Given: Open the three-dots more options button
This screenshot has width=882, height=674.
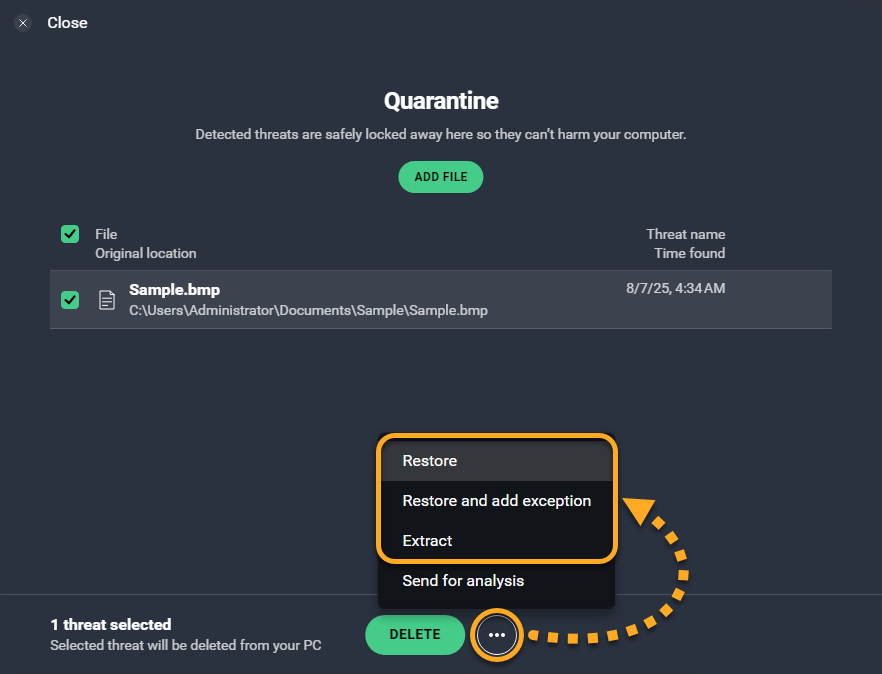Looking at the screenshot, I should tap(497, 635).
